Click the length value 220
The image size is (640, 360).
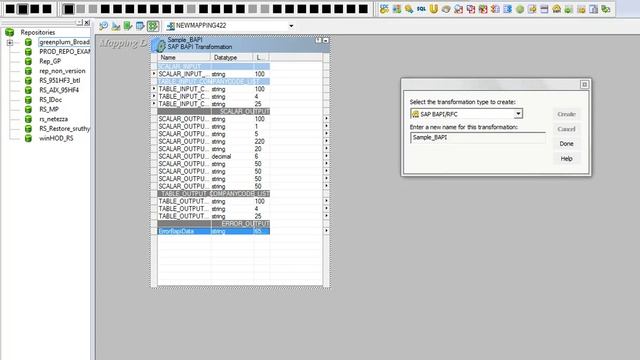tap(260, 142)
